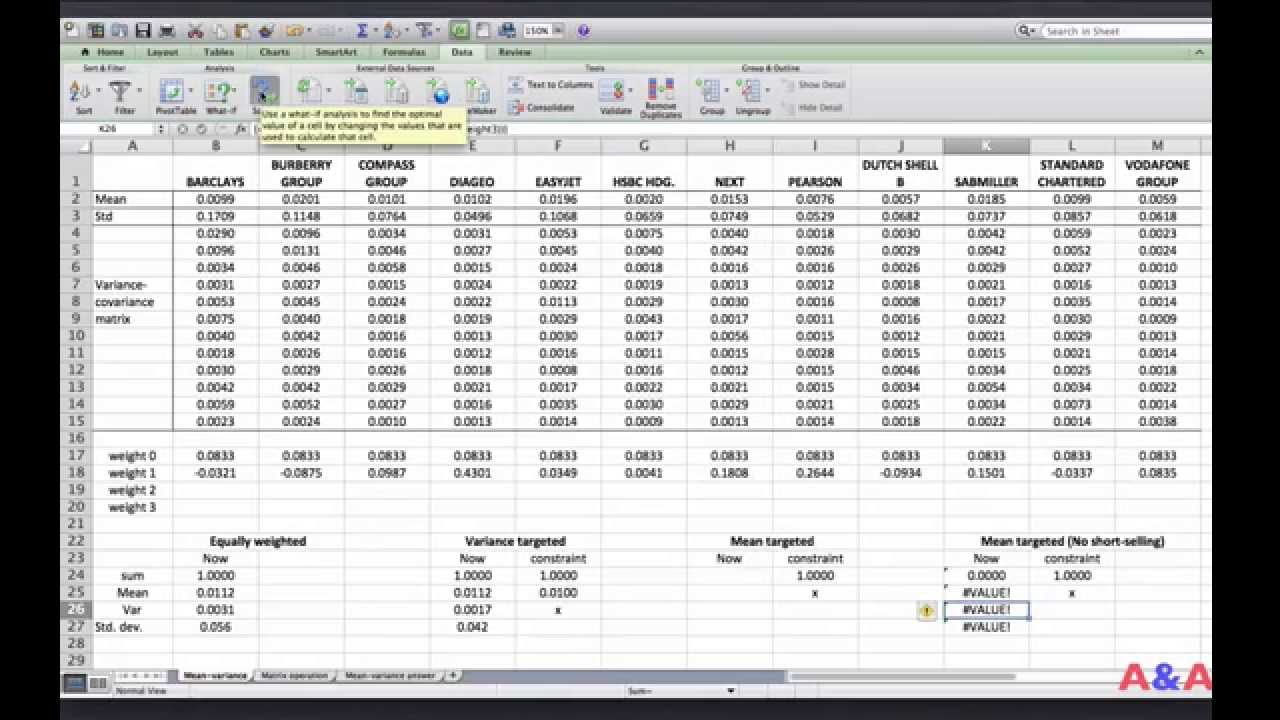This screenshot has width=1280, height=720.
Task: Click the error warning icon beside #VALUE!
Action: click(x=927, y=610)
